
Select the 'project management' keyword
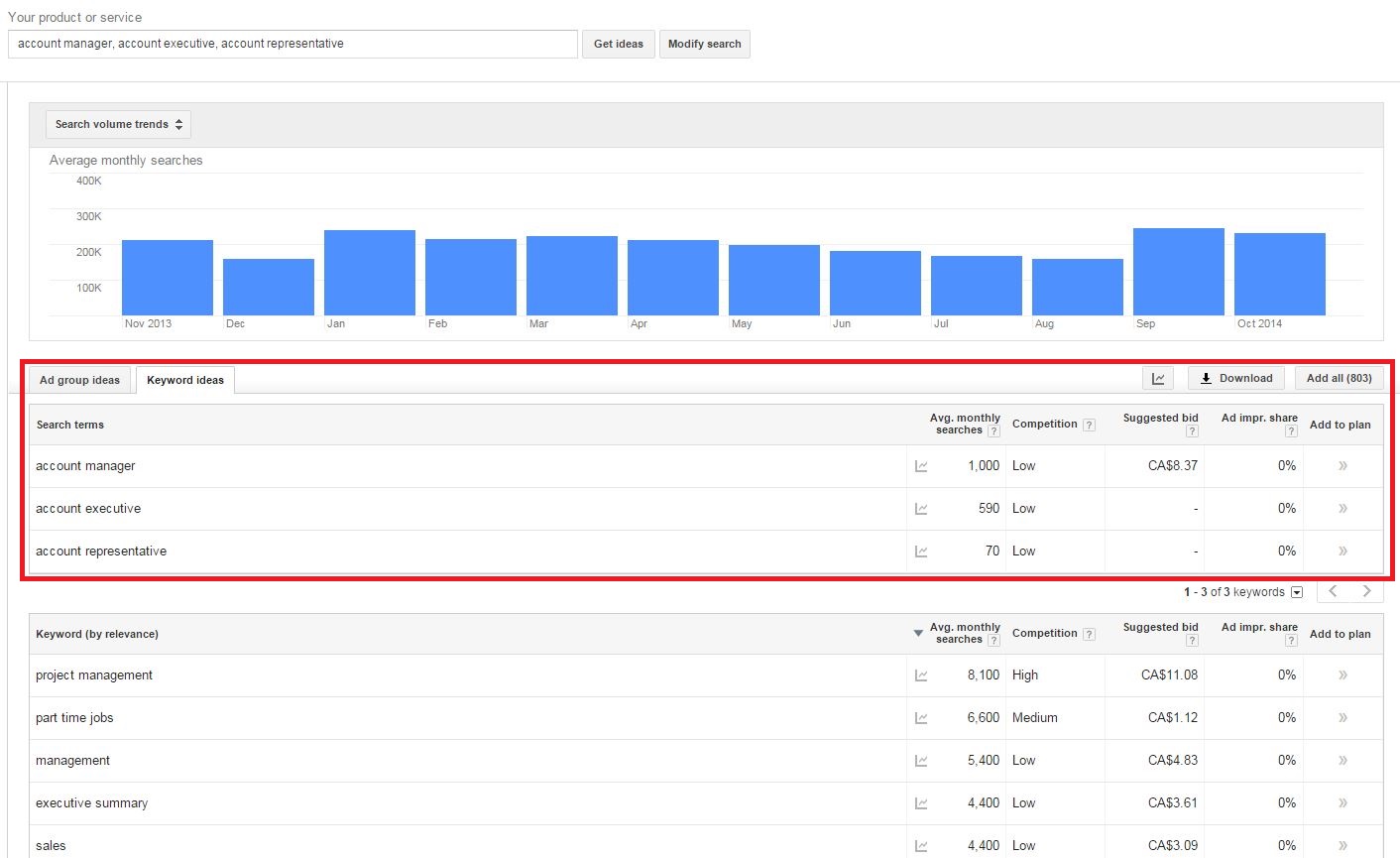pos(94,675)
